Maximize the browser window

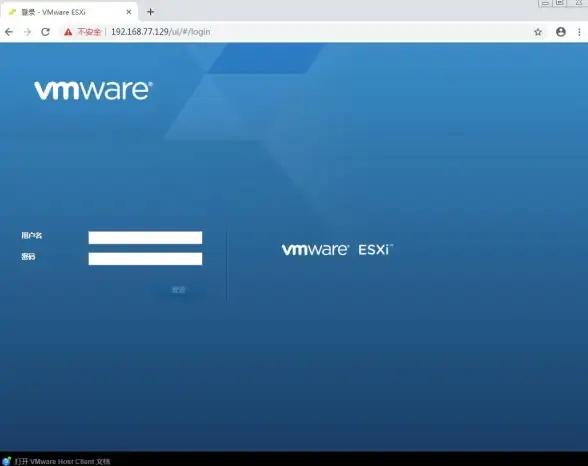(x=560, y=3)
